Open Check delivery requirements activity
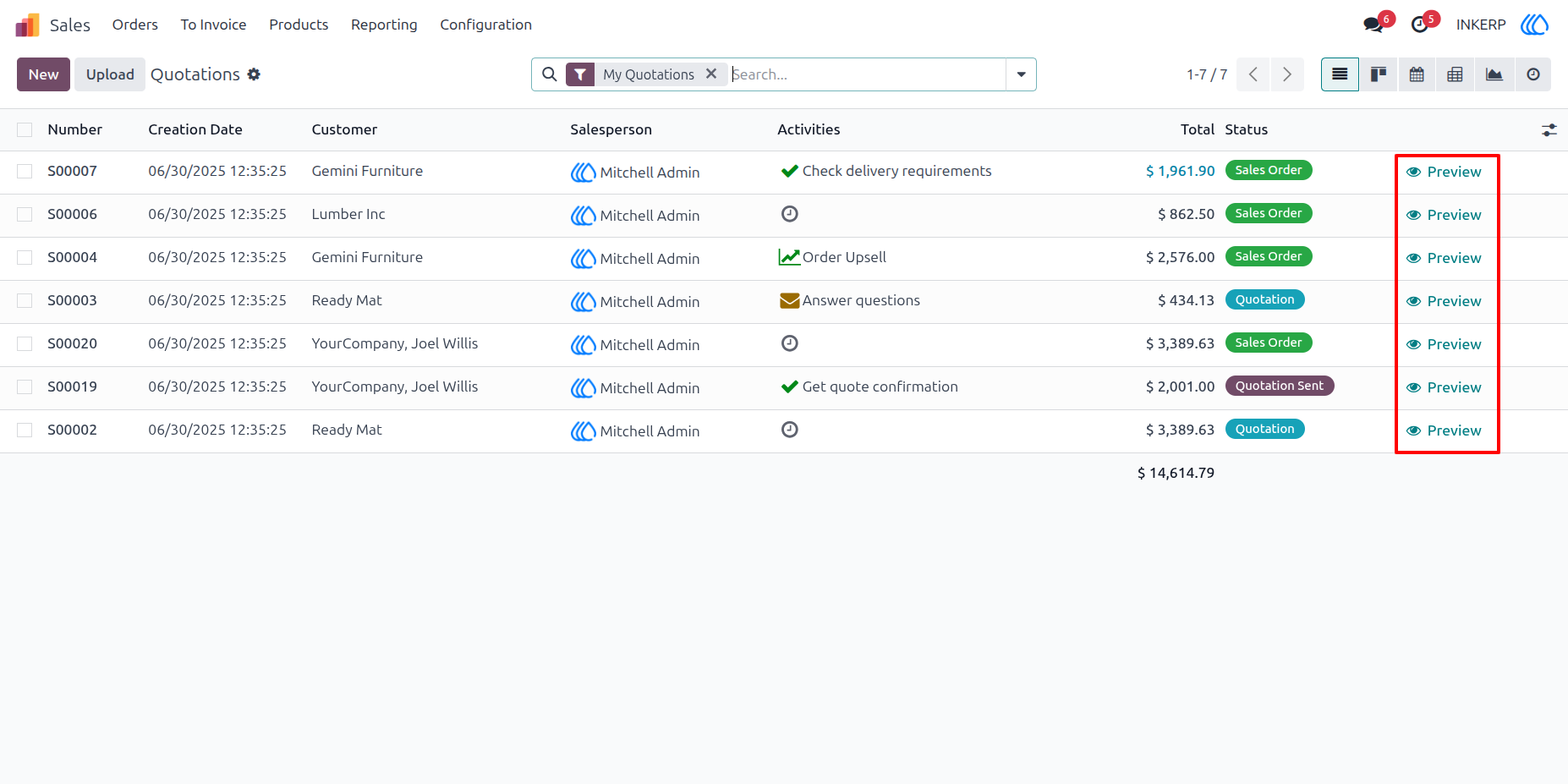This screenshot has height=784, width=1568. 885,171
